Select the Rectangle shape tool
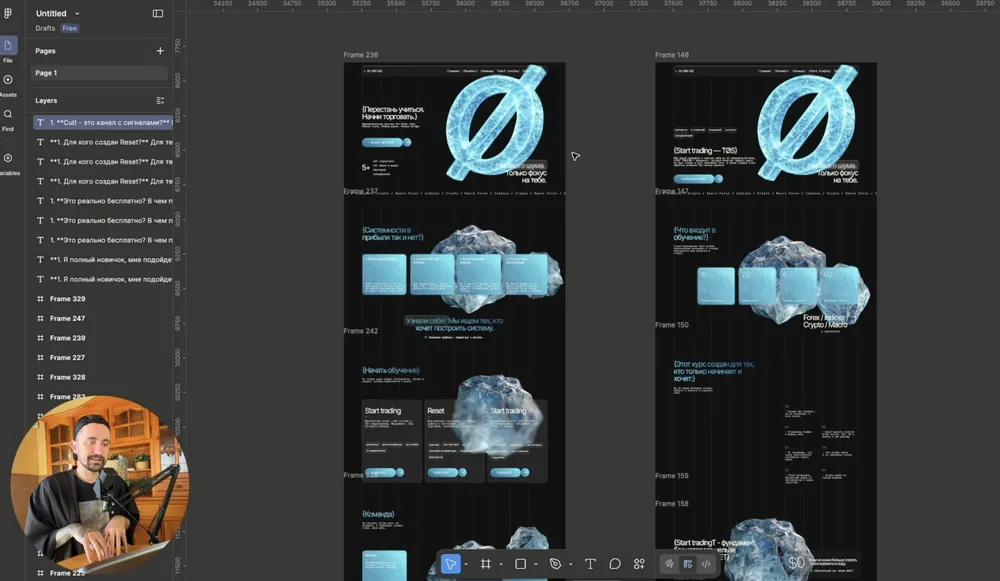The height and width of the screenshot is (581, 1000). [520, 564]
